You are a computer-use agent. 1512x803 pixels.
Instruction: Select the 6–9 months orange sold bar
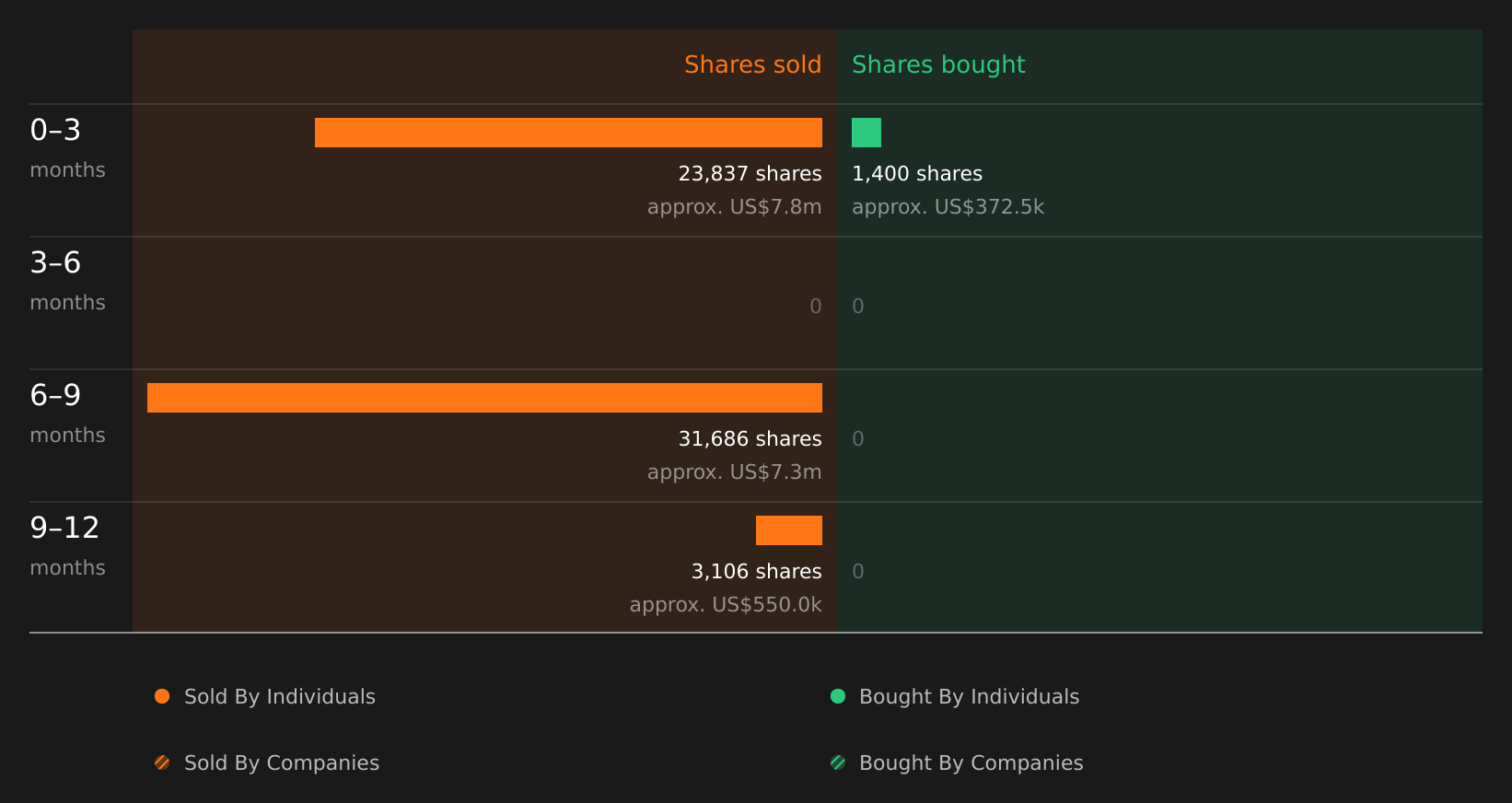484,398
